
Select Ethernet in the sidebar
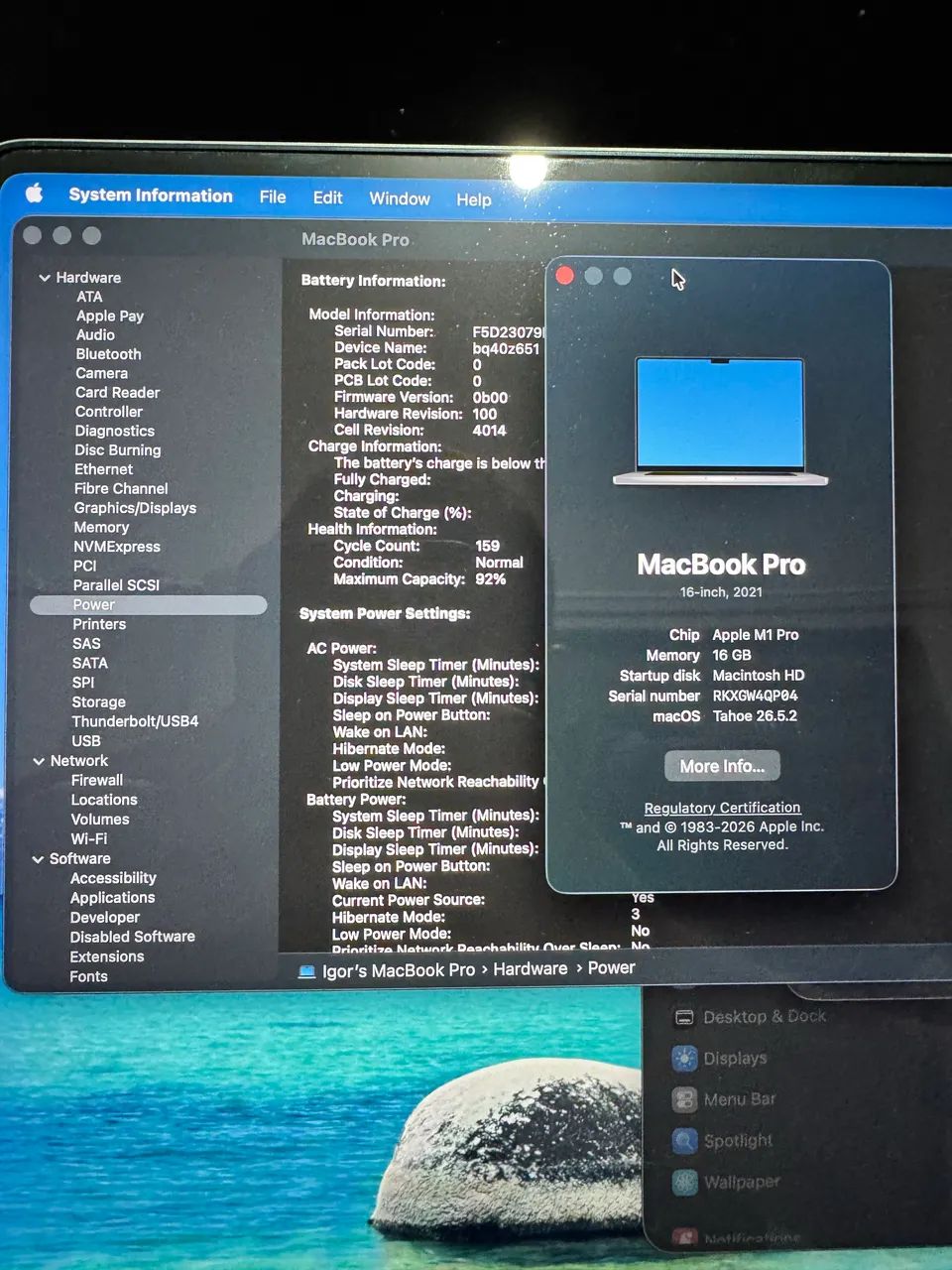(103, 469)
